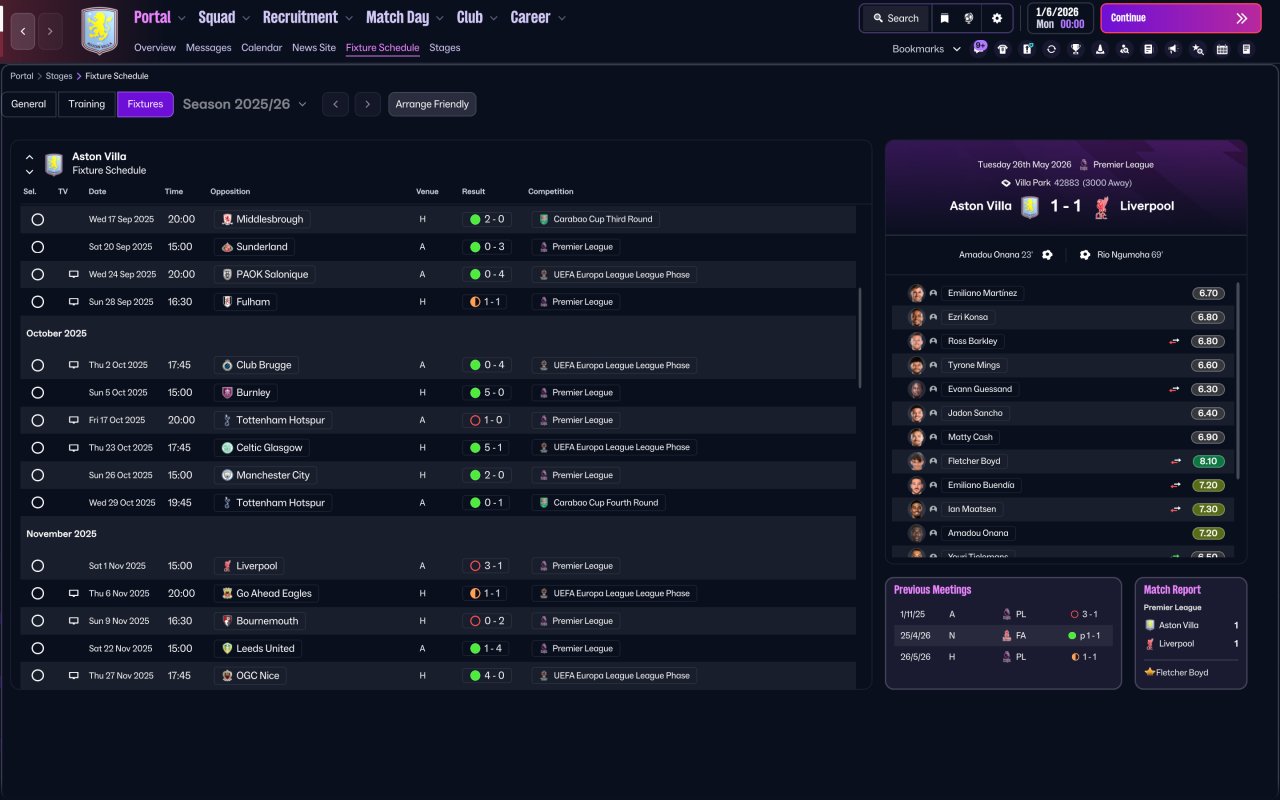Screen dimensions: 1280x800
Task: Click the lineup ratings panel scrollbar
Action: 1238,380
